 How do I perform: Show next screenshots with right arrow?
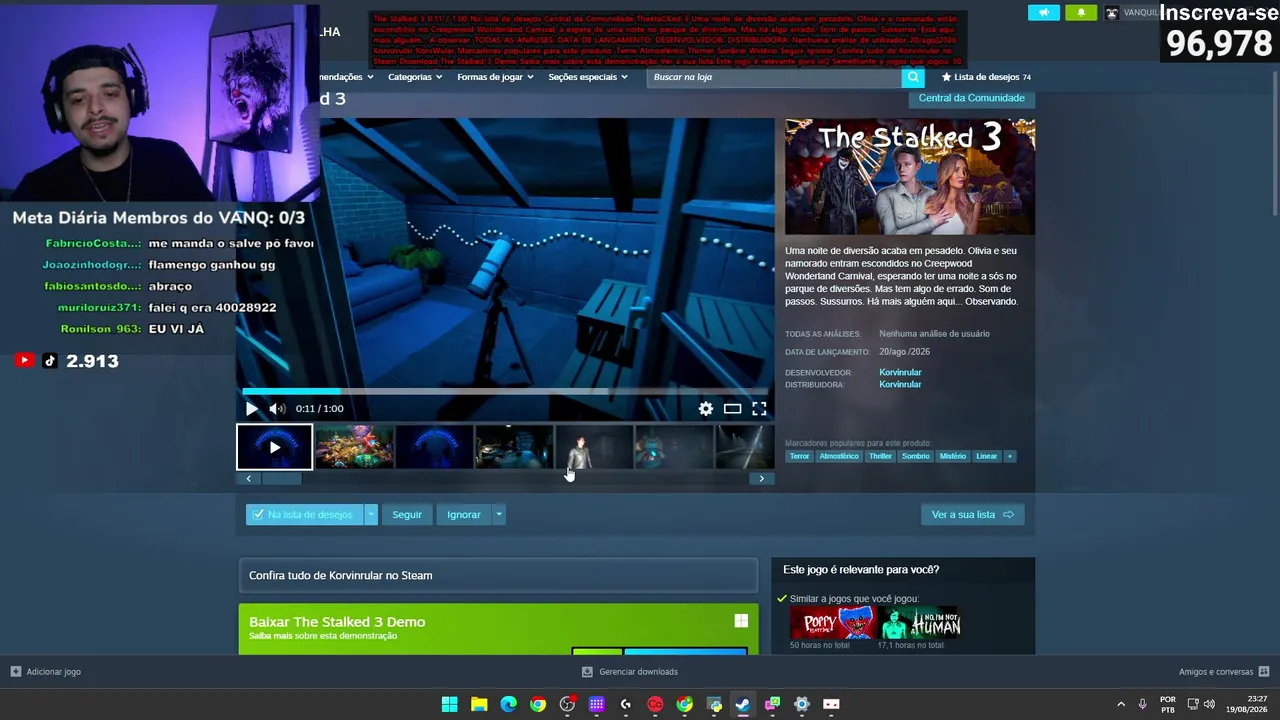[761, 479]
